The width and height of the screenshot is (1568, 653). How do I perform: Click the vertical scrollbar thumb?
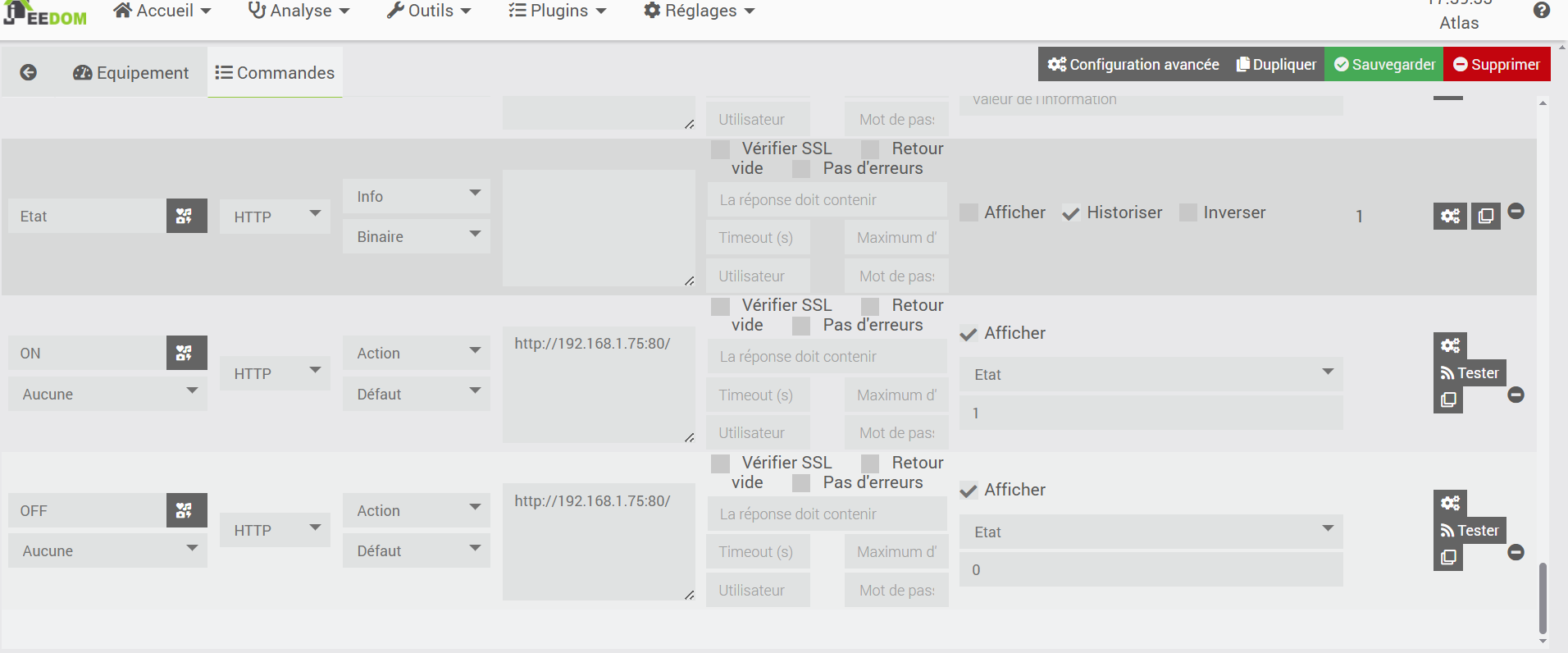1543,598
